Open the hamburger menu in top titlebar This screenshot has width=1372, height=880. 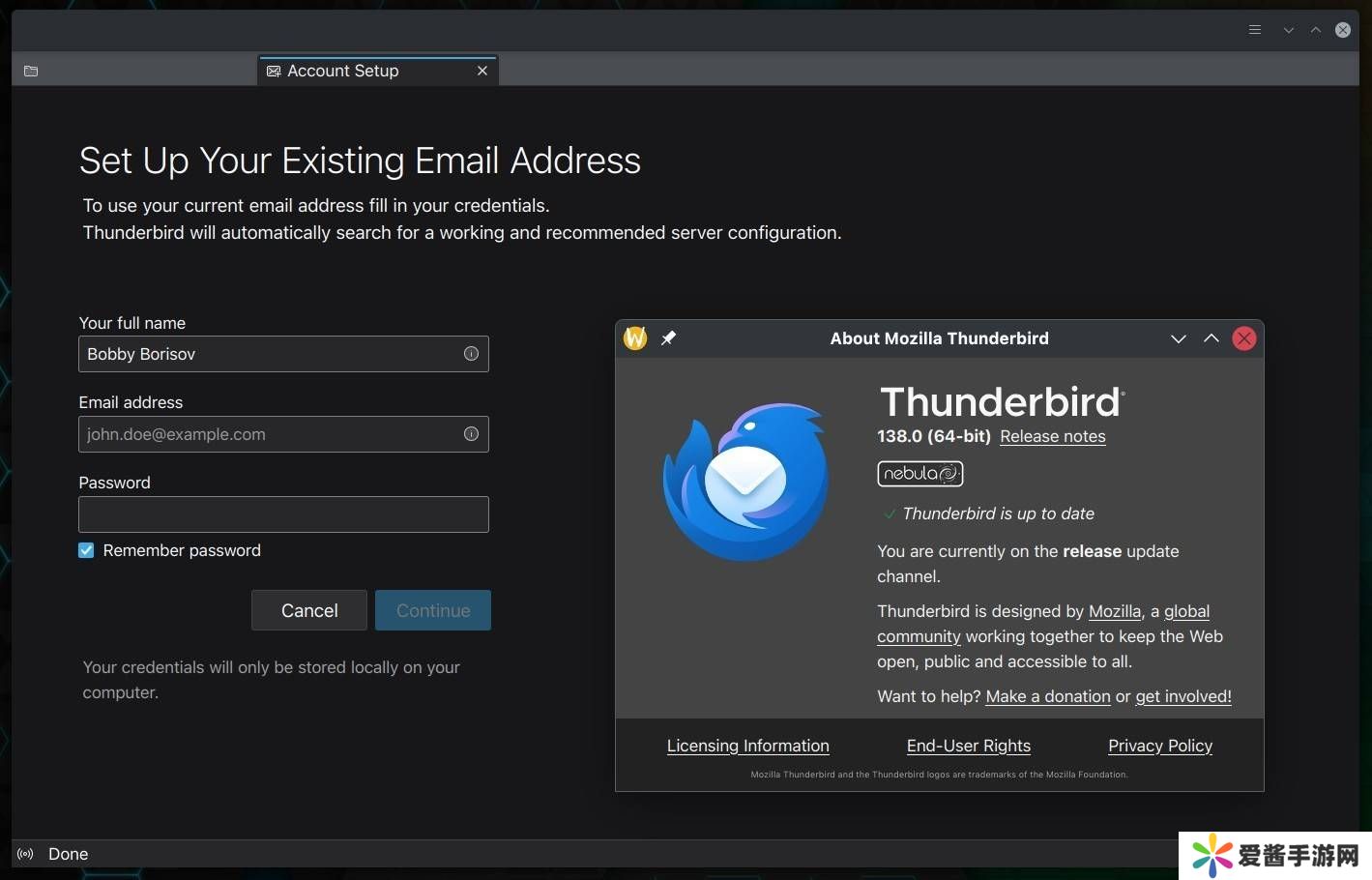[x=1255, y=30]
